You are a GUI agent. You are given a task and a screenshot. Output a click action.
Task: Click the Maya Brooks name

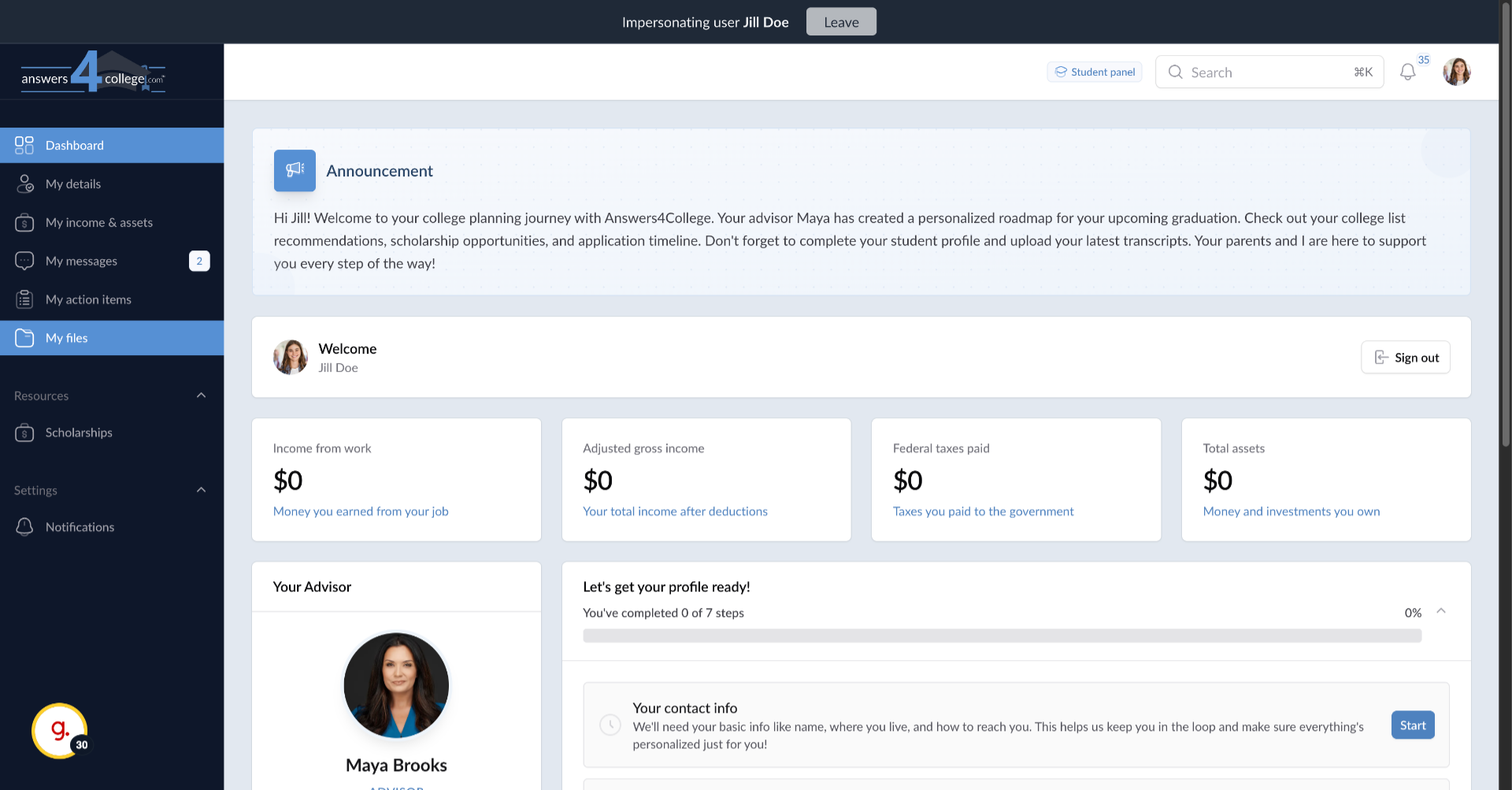[396, 765]
